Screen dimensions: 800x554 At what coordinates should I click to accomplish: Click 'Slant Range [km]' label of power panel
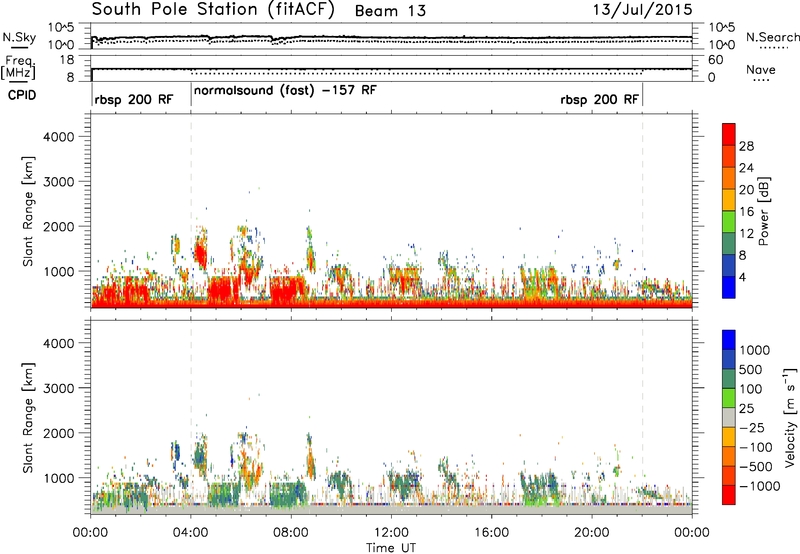point(28,211)
